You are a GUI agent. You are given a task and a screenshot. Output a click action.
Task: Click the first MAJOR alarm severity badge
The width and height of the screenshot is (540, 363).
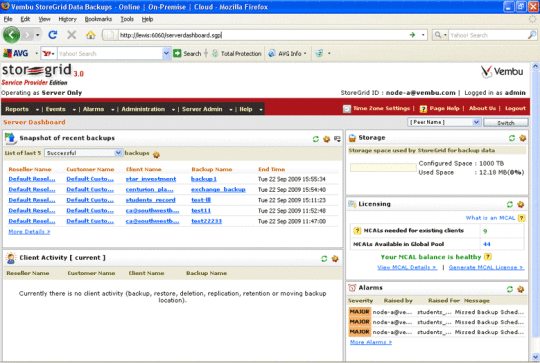tap(359, 312)
